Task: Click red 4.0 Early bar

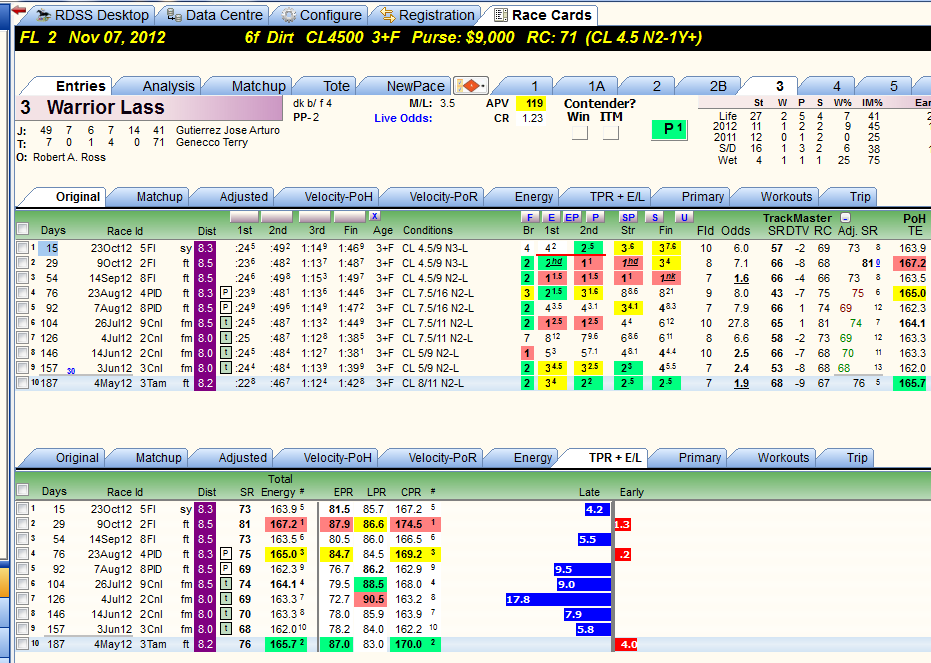Action: click(x=626, y=645)
